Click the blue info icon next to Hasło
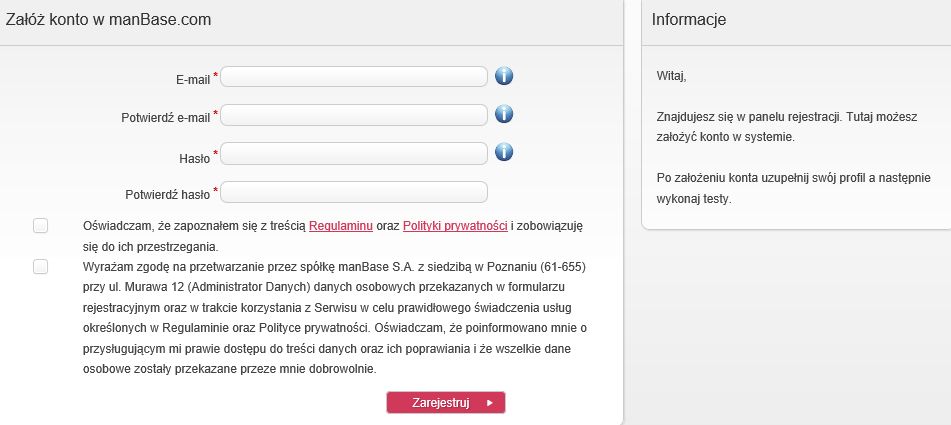This screenshot has width=951, height=425. [x=504, y=152]
